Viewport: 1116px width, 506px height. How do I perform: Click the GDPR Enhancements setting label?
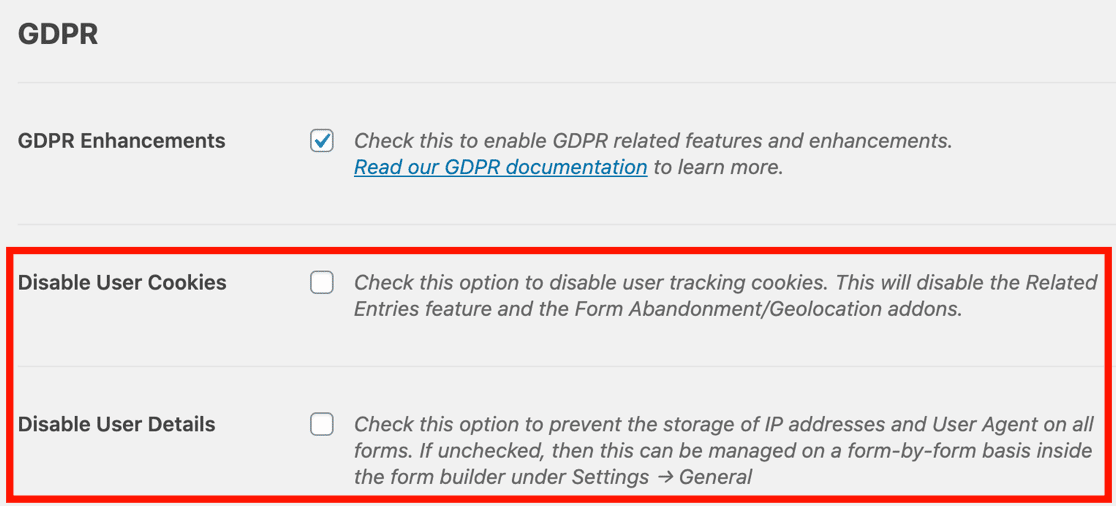[121, 141]
